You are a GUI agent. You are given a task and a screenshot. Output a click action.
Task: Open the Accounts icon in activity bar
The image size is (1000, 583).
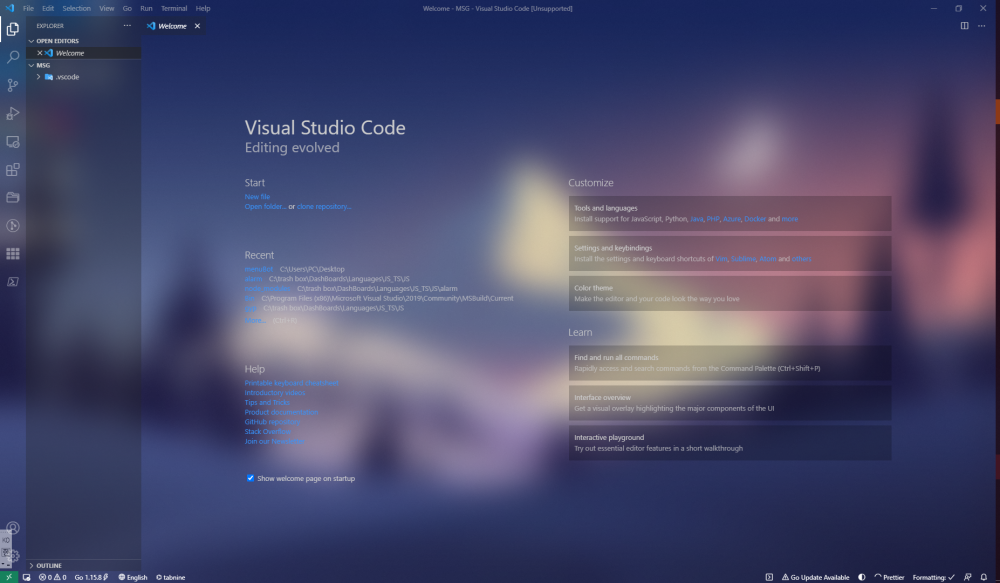tap(13, 528)
